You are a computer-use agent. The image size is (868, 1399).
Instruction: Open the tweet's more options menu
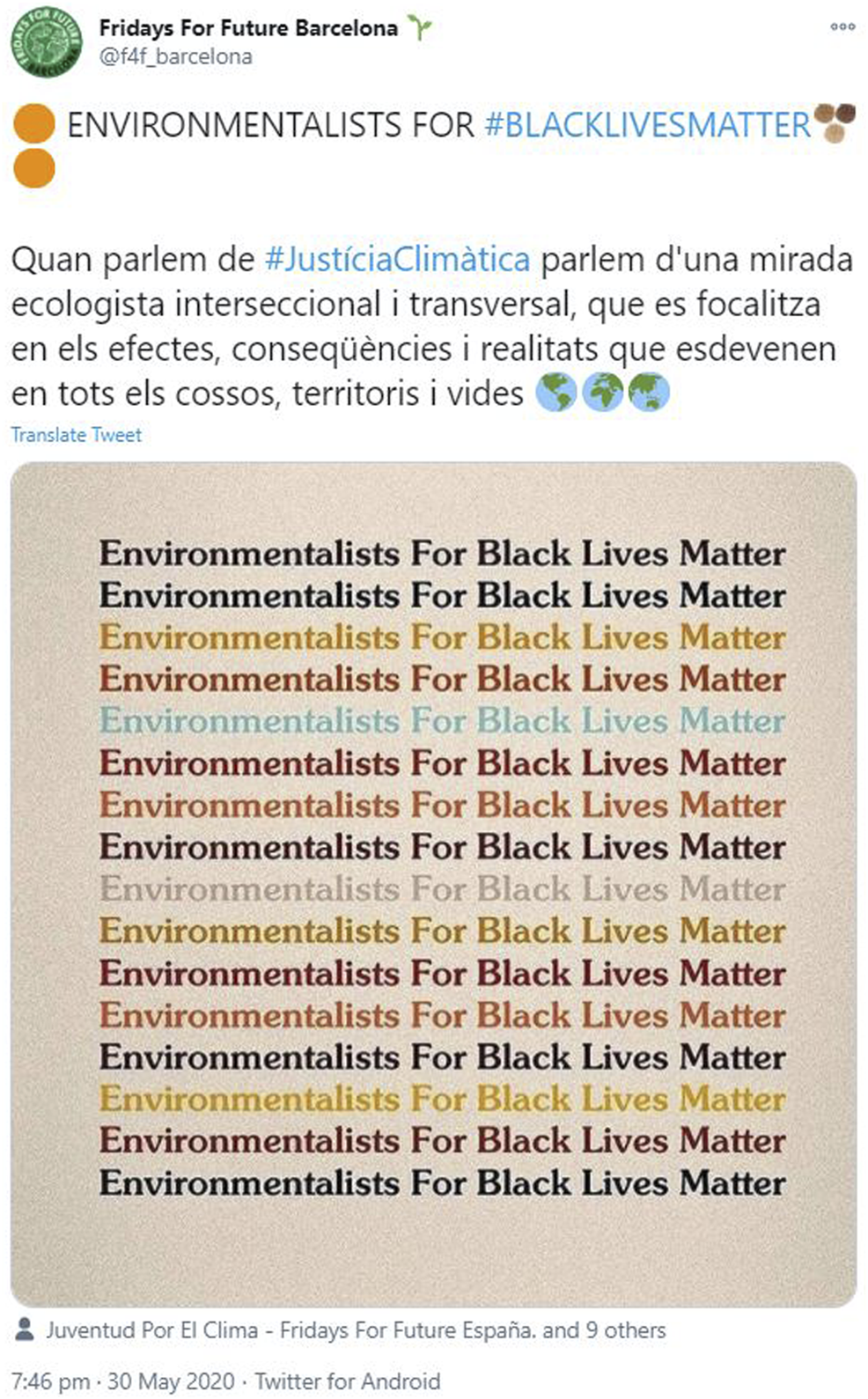[842, 26]
